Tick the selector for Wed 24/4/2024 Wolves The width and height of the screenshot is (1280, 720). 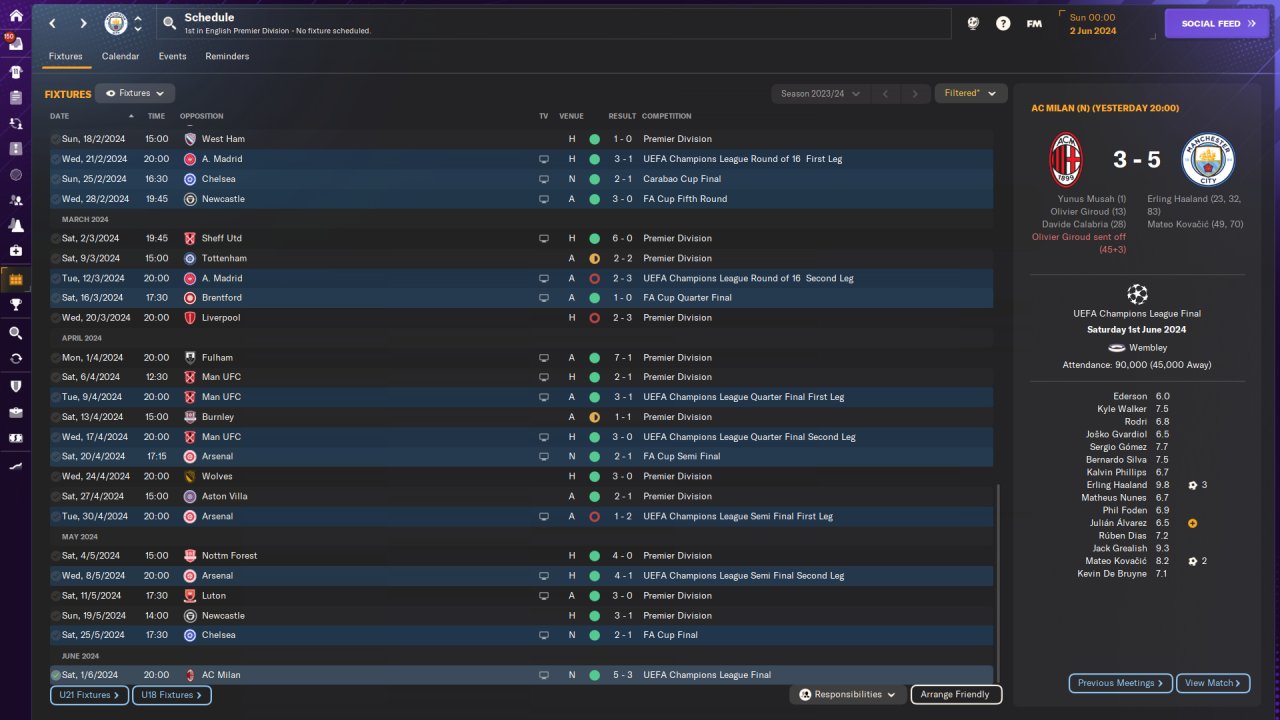[x=55, y=476]
